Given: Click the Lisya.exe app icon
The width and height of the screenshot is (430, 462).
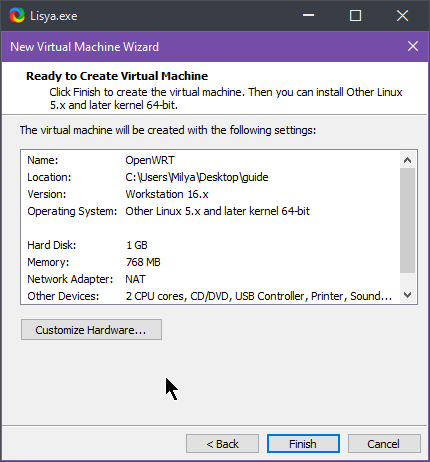Looking at the screenshot, I should tap(17, 16).
